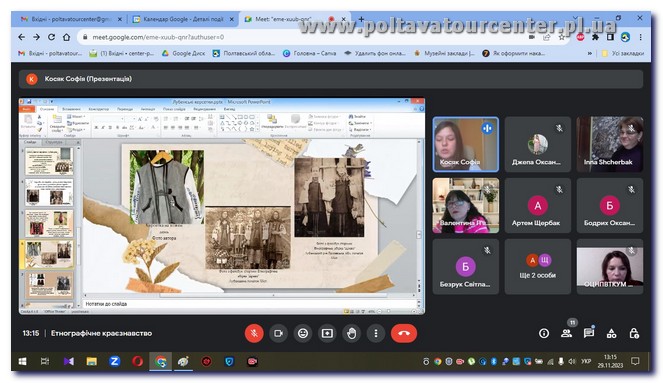Switch to the Gmail Вхідні browser tab

71,19
